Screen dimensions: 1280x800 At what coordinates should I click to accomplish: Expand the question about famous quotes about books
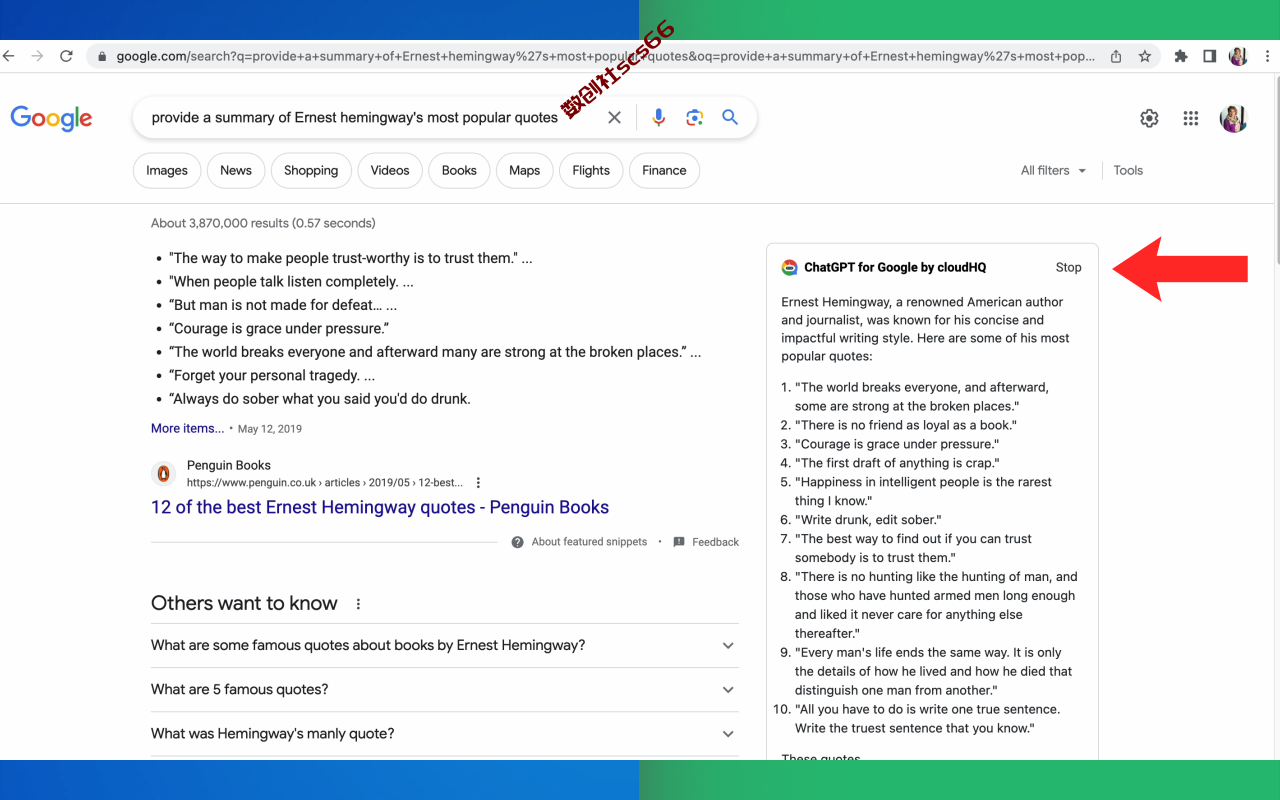(x=445, y=645)
